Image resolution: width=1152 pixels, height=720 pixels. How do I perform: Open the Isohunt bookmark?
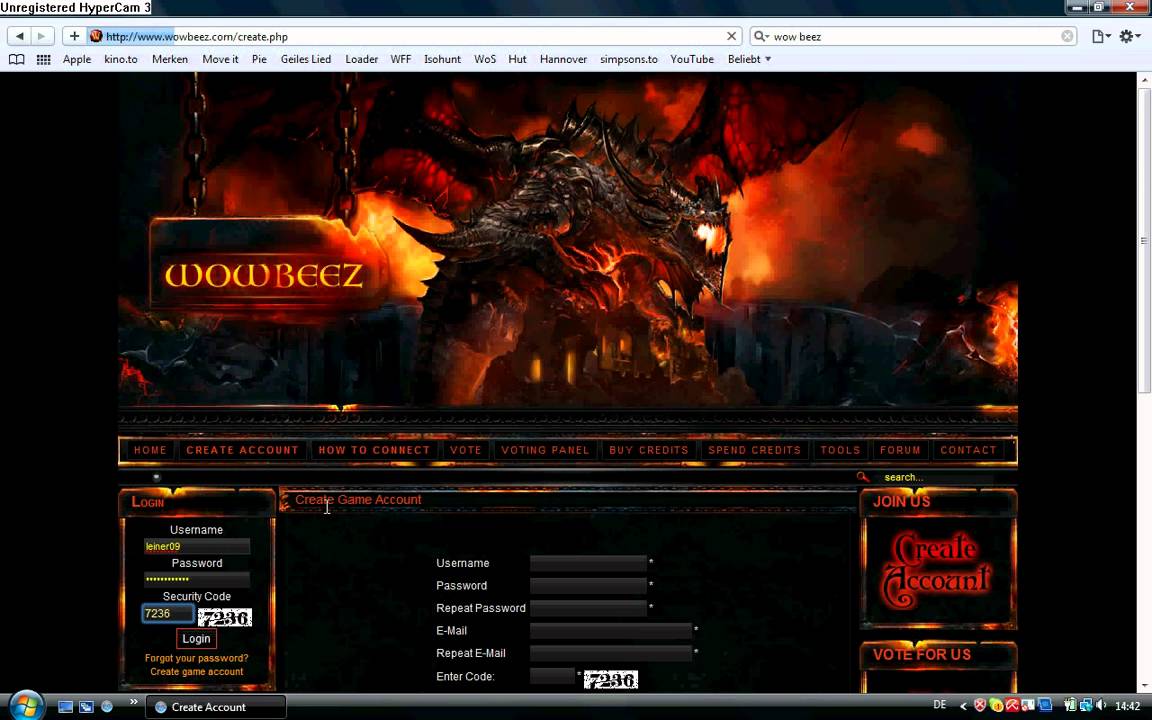coord(442,60)
